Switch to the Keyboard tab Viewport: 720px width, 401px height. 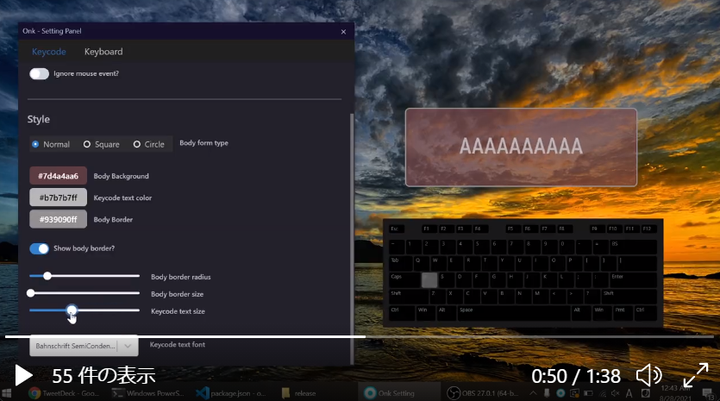103,51
